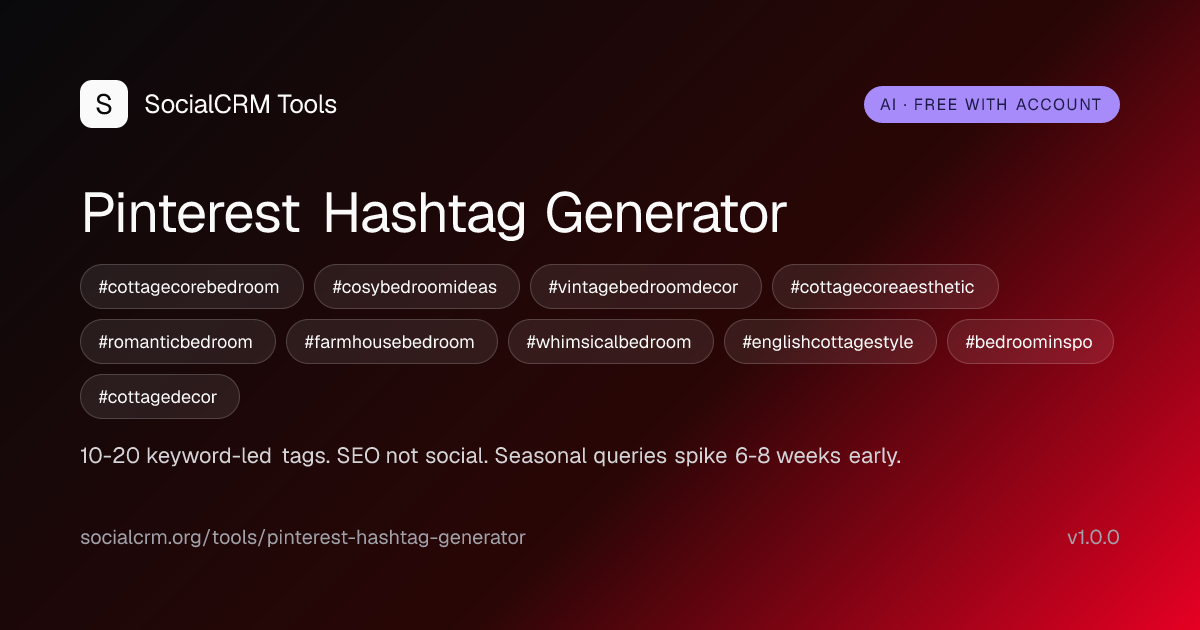This screenshot has height=630, width=1200.
Task: Pick the #cottagedecor hashtag chip
Action: (160, 397)
